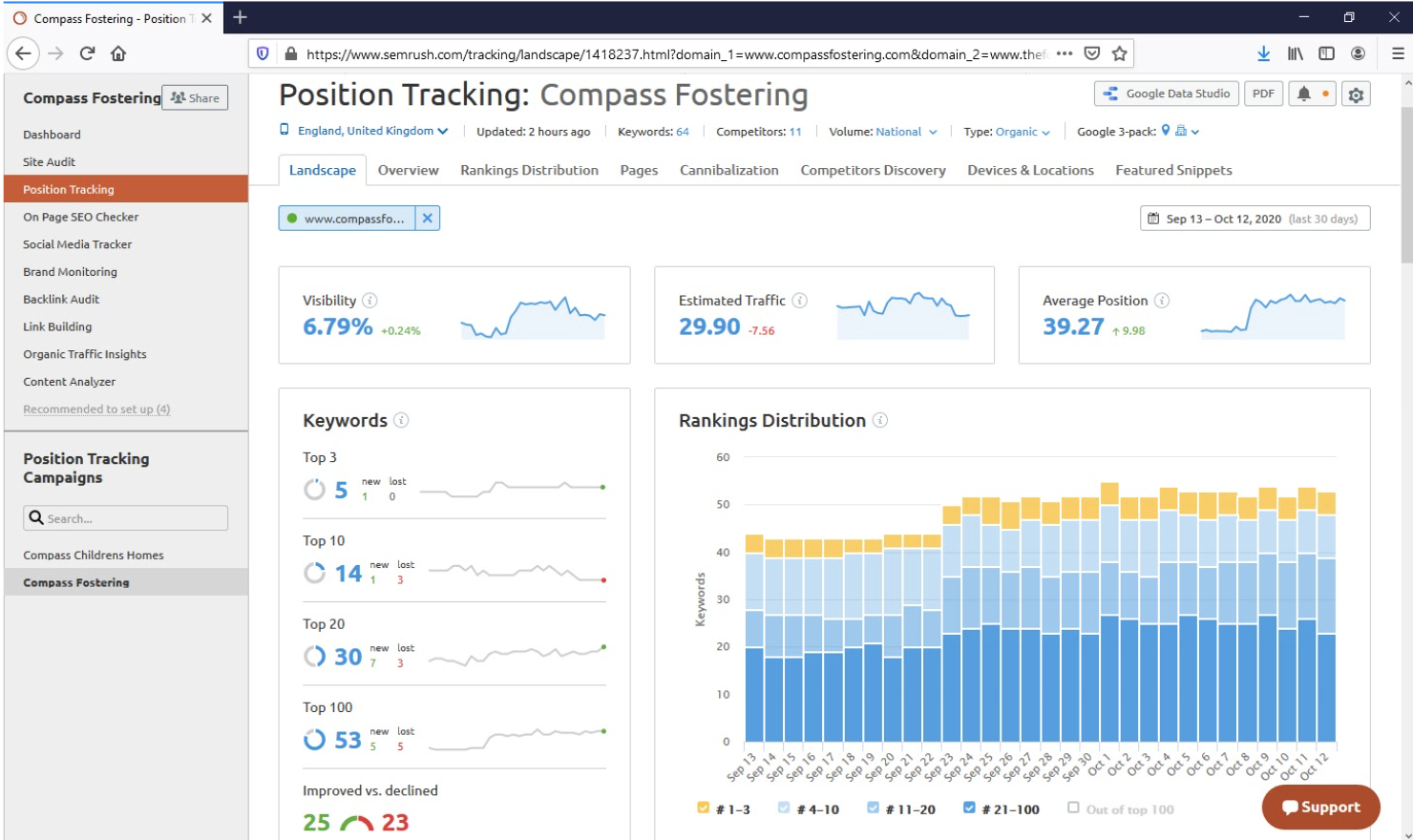Open the browser hamburger menu
Image resolution: width=1413 pixels, height=840 pixels.
pos(1398,53)
